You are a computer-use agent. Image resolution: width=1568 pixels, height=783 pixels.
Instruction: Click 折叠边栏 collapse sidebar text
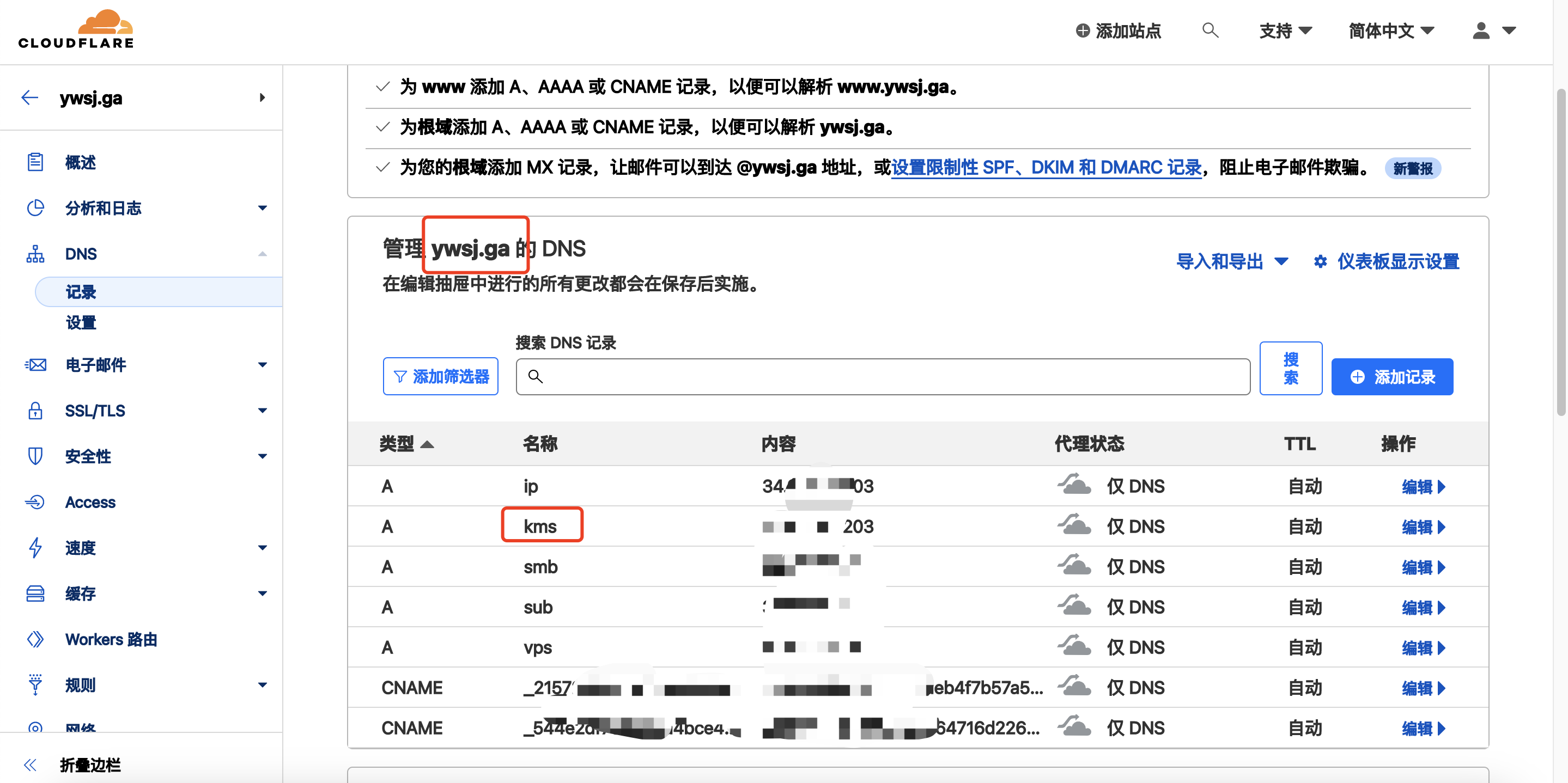click(x=90, y=764)
